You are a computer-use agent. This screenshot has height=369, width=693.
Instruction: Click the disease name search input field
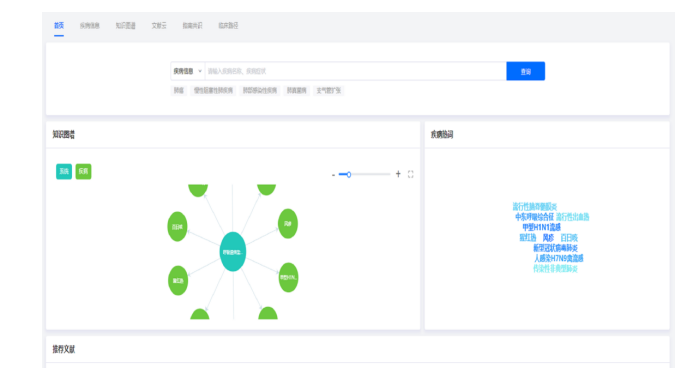[x=356, y=71]
